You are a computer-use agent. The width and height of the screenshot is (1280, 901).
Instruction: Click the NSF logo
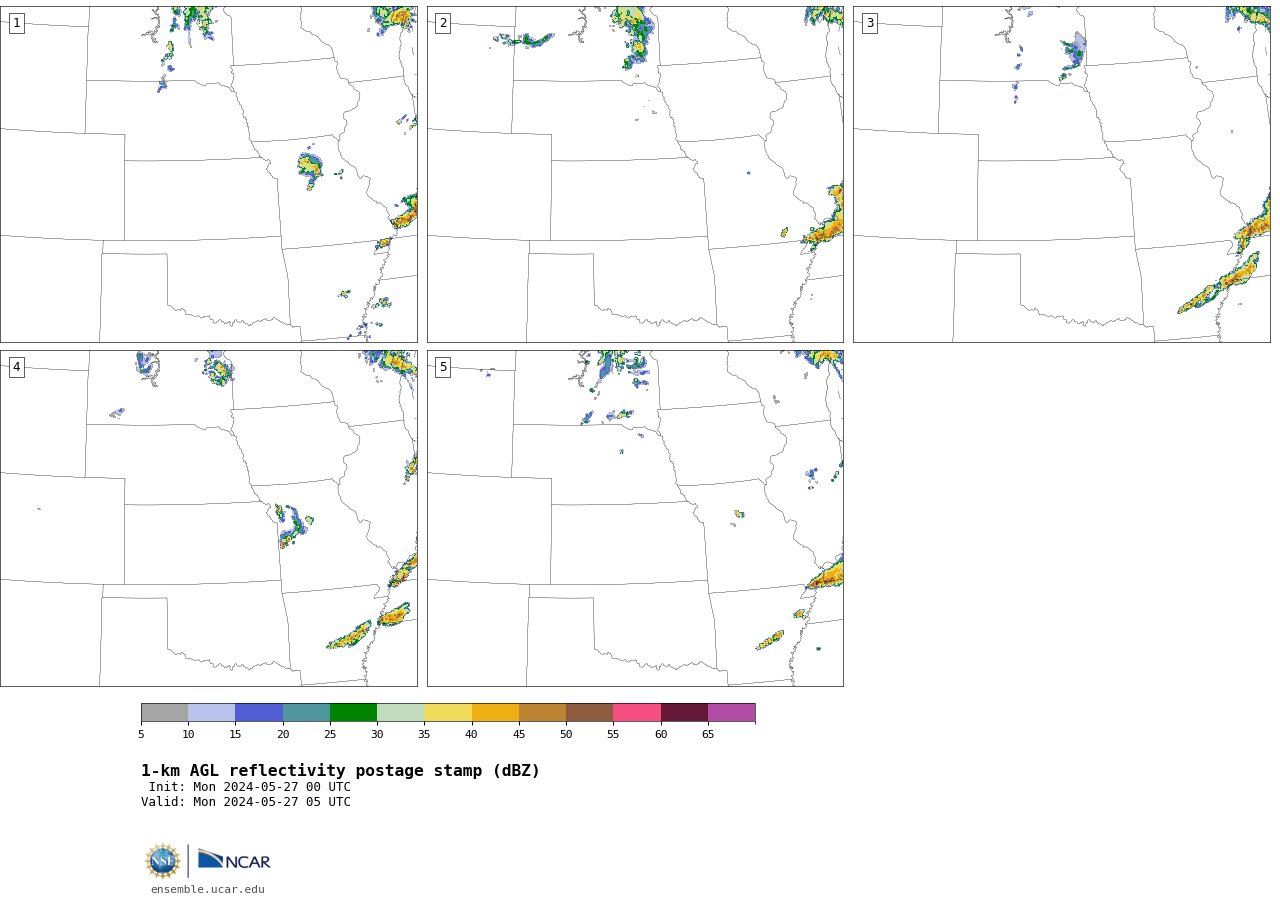163,861
